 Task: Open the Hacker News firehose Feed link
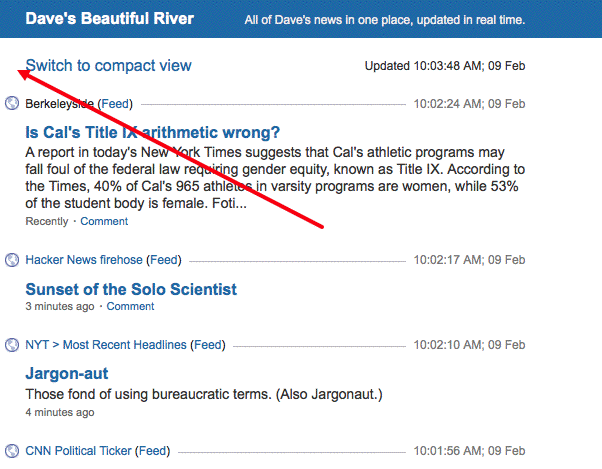click(164, 260)
